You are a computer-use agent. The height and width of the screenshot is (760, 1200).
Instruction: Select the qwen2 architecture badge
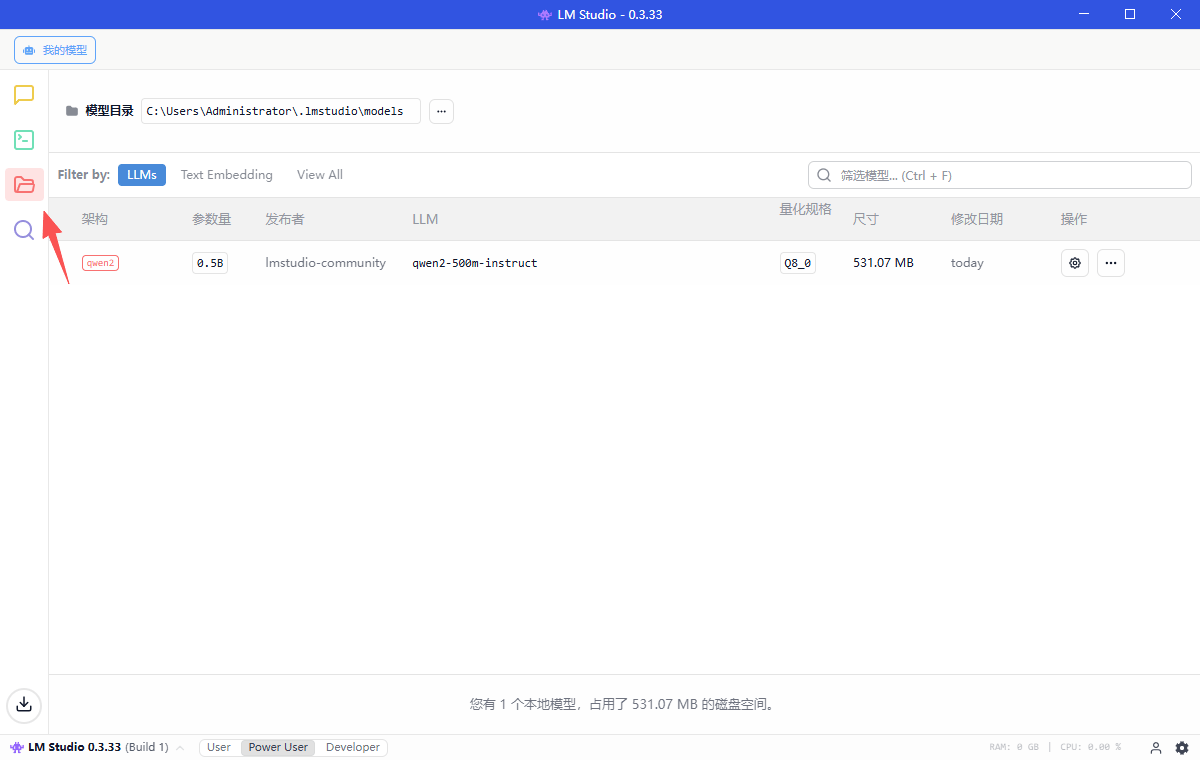100,263
